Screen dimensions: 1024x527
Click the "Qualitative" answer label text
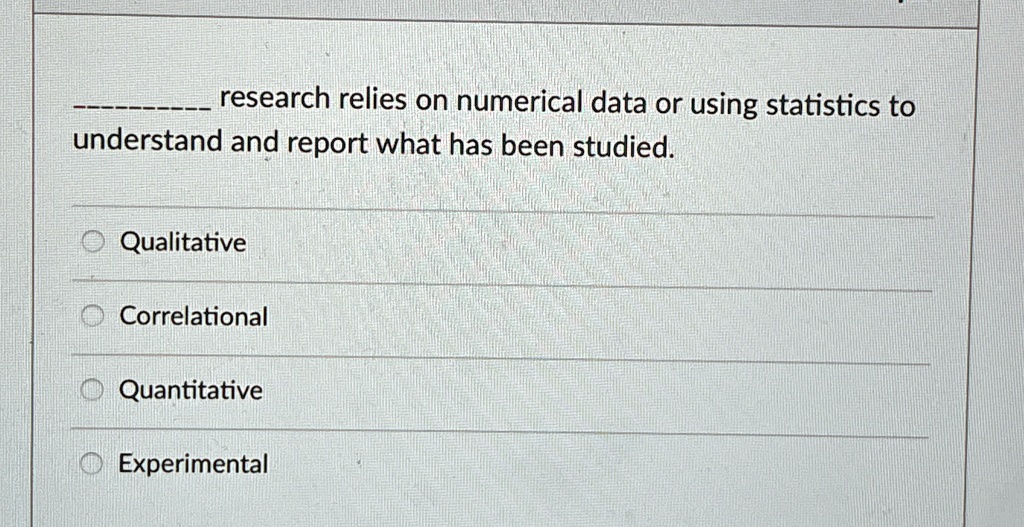184,243
